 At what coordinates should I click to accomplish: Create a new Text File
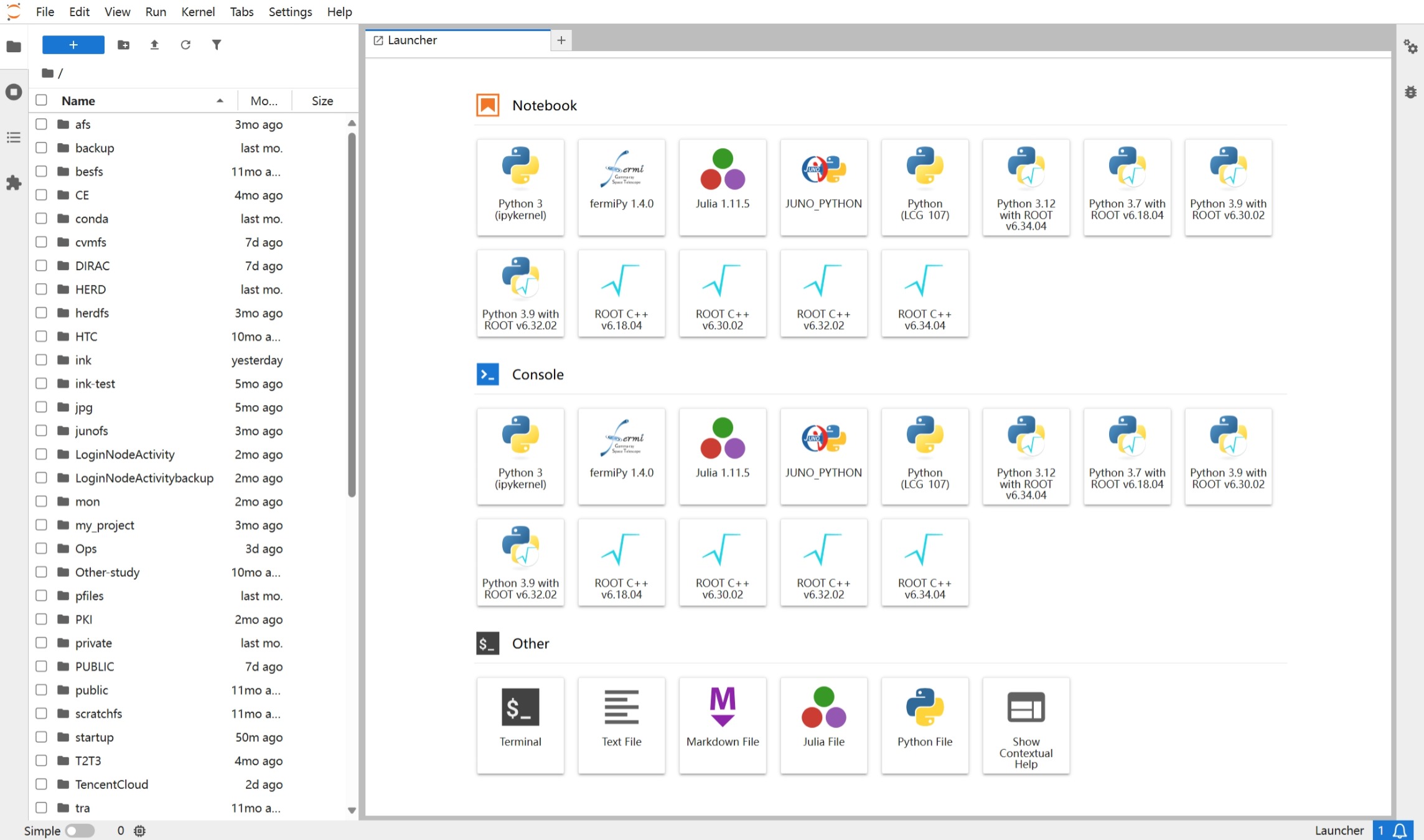pyautogui.click(x=621, y=726)
